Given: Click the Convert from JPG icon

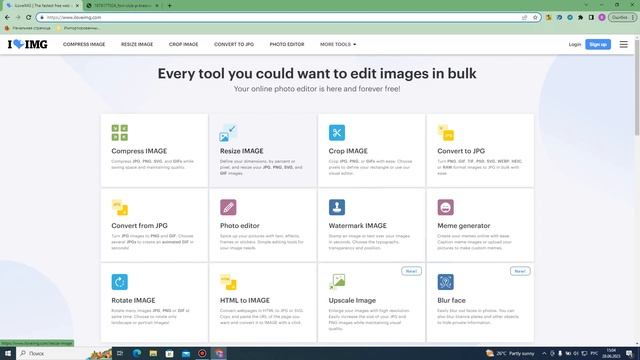Looking at the screenshot, I should pos(120,207).
